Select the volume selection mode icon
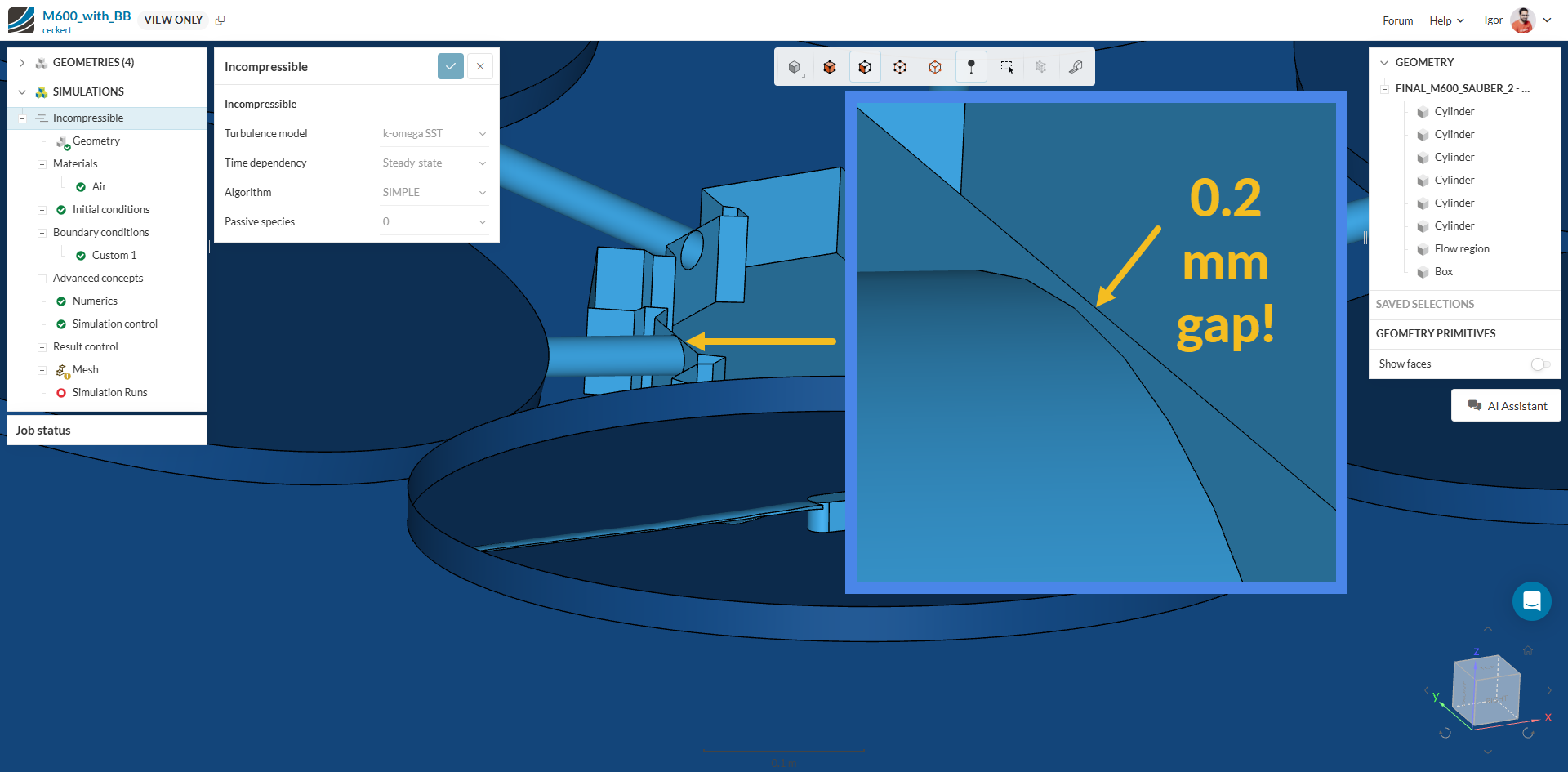Screen dimensions: 1568x772 (x=830, y=67)
